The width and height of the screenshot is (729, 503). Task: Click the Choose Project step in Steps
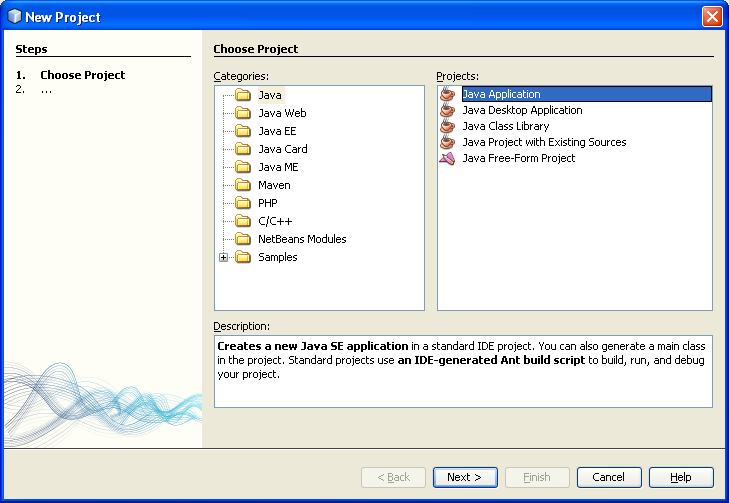point(82,75)
